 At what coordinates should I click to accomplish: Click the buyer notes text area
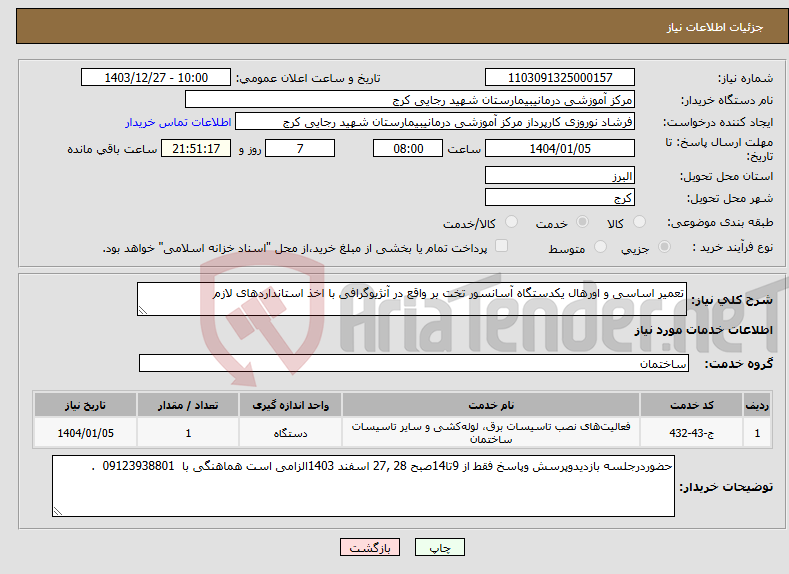[x=363, y=486]
